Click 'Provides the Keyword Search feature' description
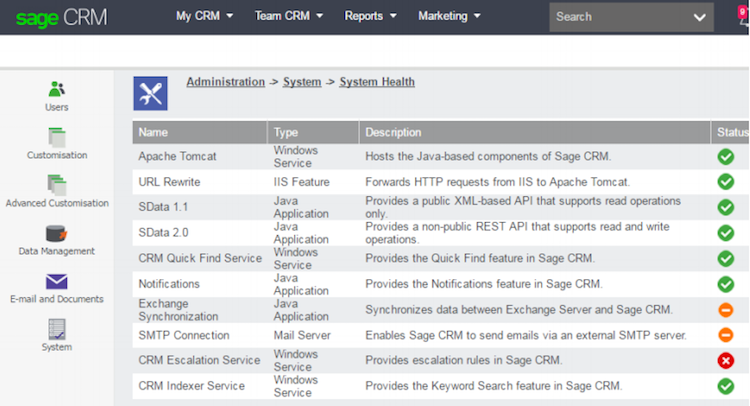 (x=494, y=386)
